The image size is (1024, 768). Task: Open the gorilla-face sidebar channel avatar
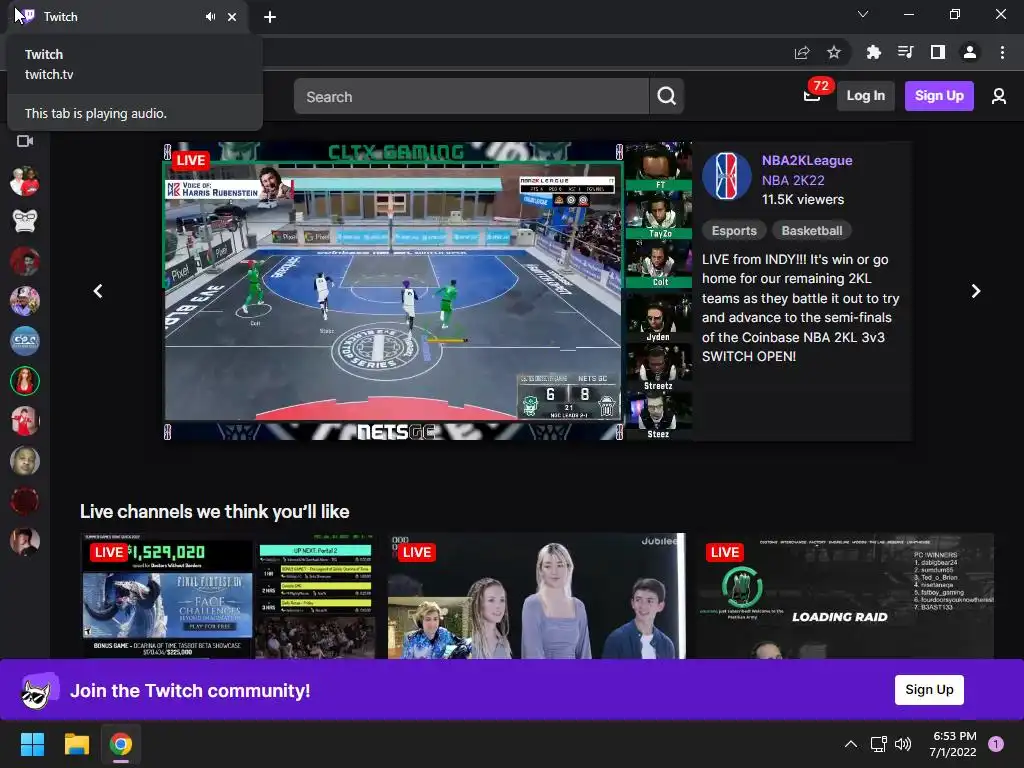[25, 221]
